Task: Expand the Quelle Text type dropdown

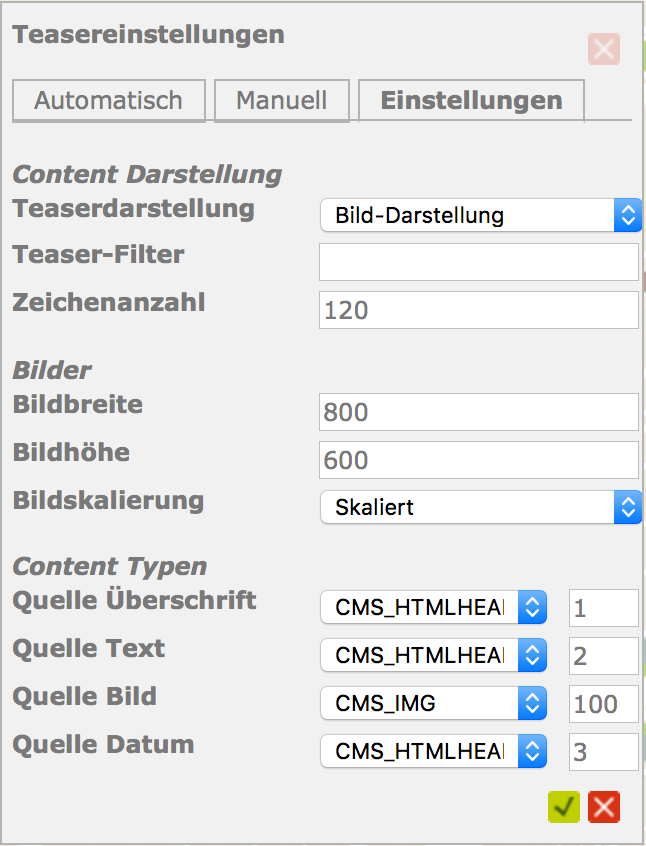Action: 433,655
